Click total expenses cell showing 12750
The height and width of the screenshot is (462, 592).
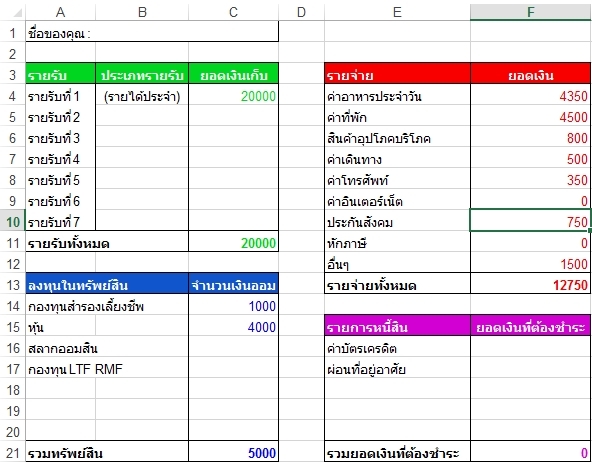530,285
